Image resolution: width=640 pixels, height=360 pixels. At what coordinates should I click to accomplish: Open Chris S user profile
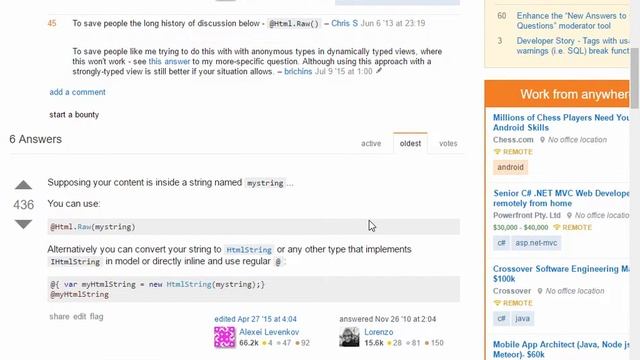pyautogui.click(x=344, y=23)
